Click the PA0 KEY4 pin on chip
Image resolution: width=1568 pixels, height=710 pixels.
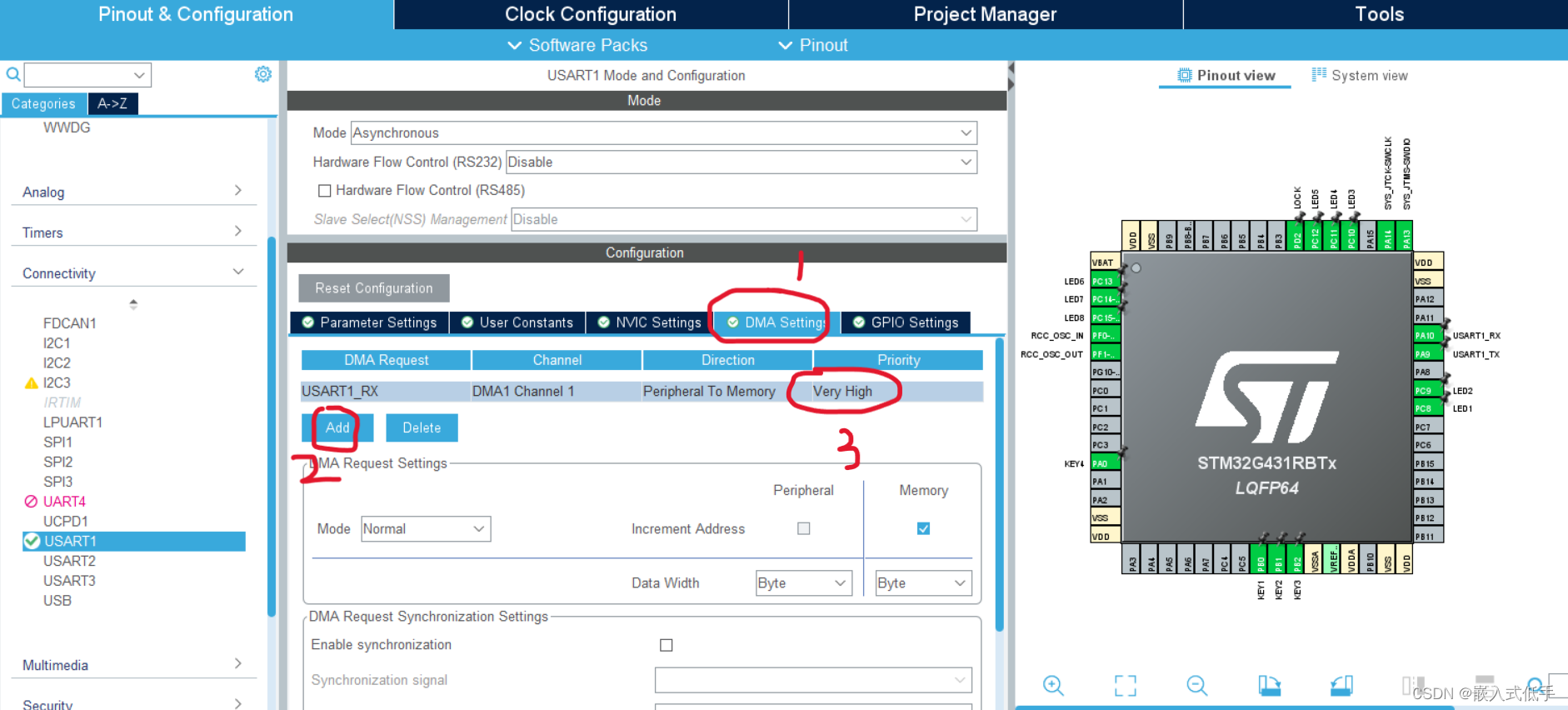pos(1106,463)
